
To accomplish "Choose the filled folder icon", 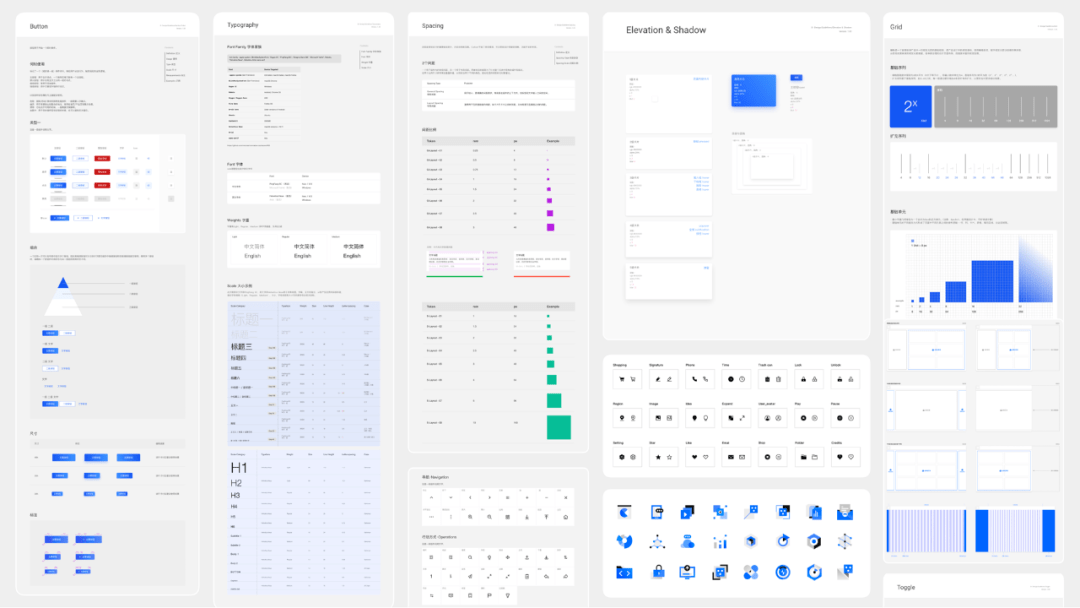I will click(803, 457).
